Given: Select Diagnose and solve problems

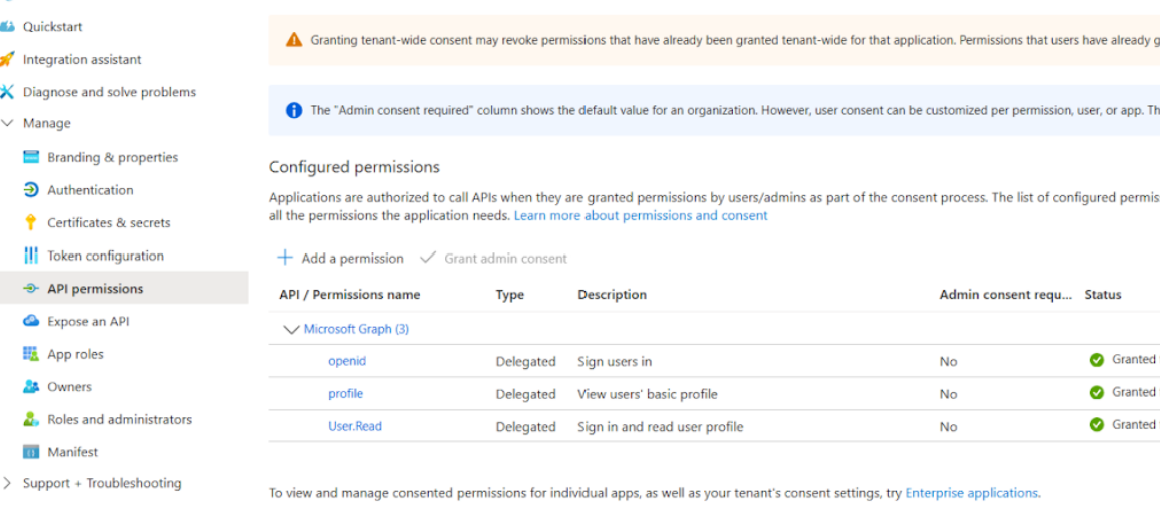Looking at the screenshot, I should tap(109, 92).
